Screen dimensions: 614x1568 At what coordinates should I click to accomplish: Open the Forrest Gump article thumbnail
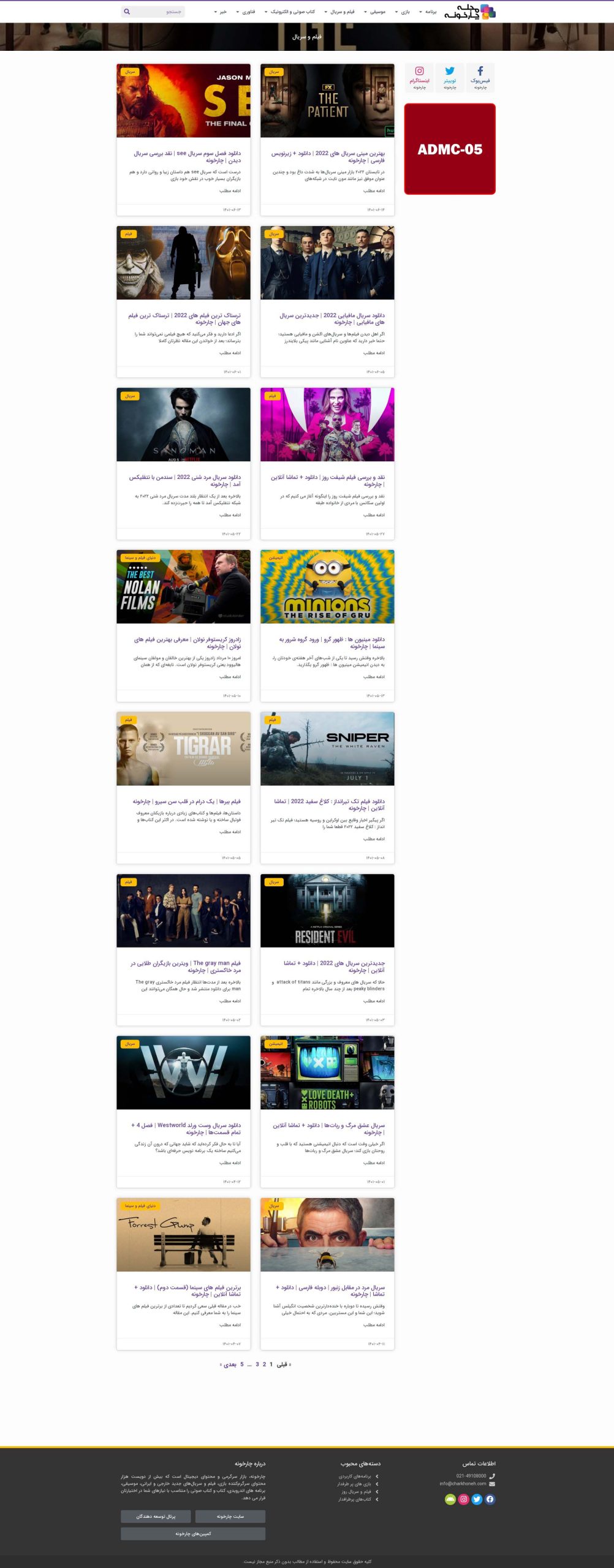click(x=183, y=1235)
